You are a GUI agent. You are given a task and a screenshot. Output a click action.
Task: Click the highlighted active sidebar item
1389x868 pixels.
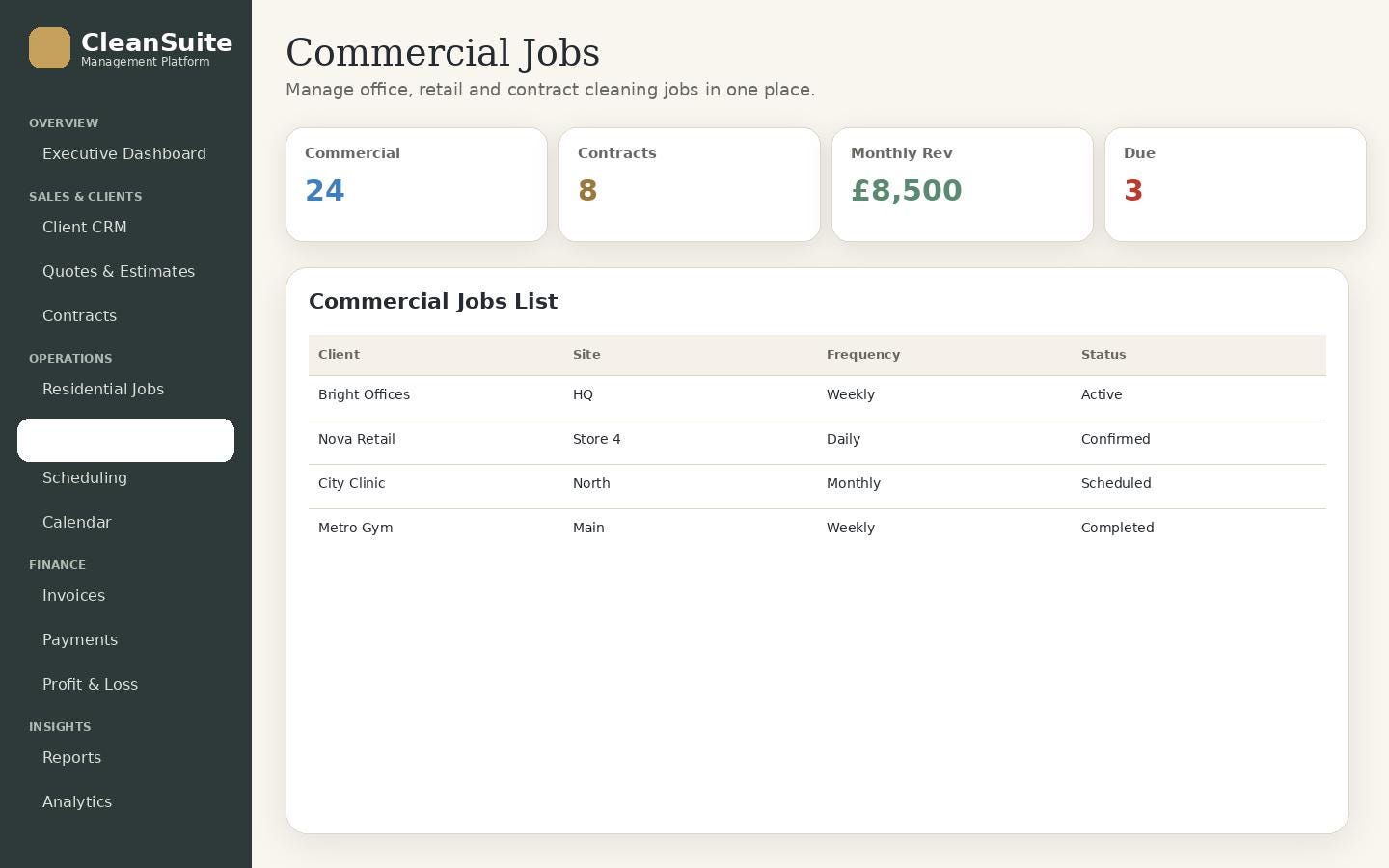[125, 440]
